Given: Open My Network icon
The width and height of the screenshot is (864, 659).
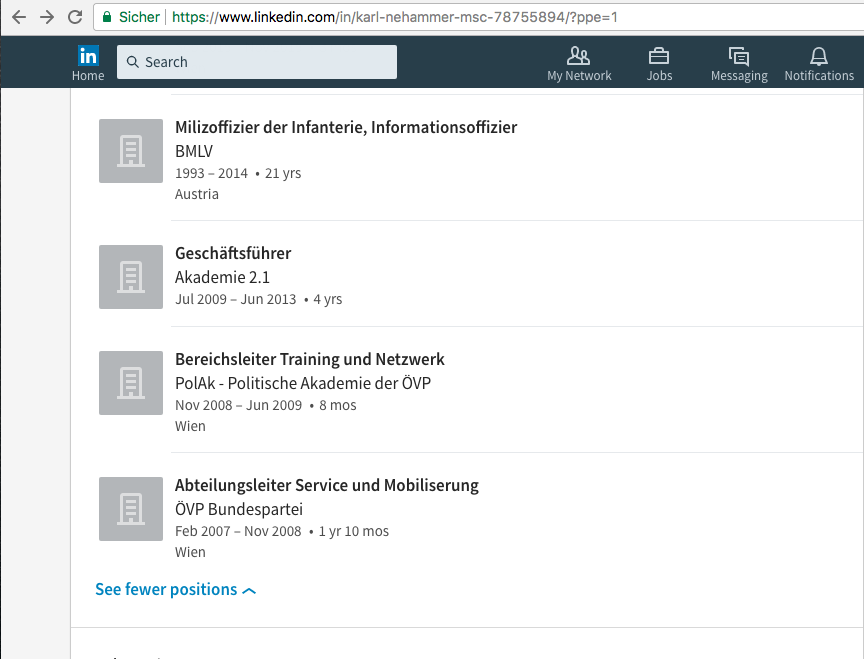Looking at the screenshot, I should [x=579, y=56].
